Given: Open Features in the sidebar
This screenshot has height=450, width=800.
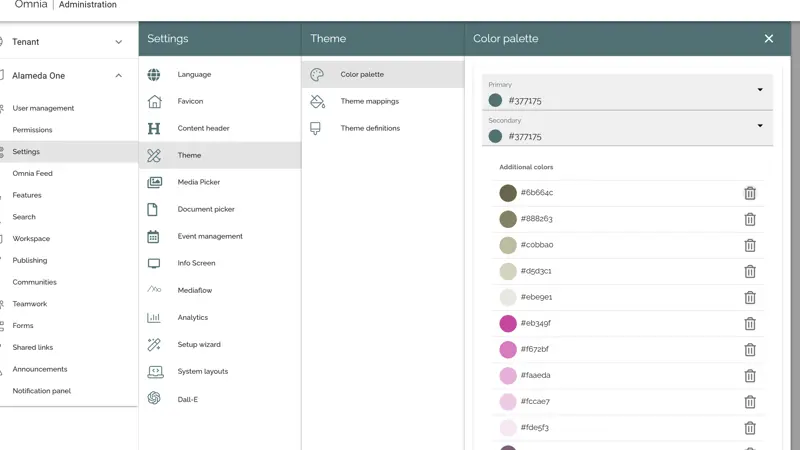Looking at the screenshot, I should click(x=27, y=195).
